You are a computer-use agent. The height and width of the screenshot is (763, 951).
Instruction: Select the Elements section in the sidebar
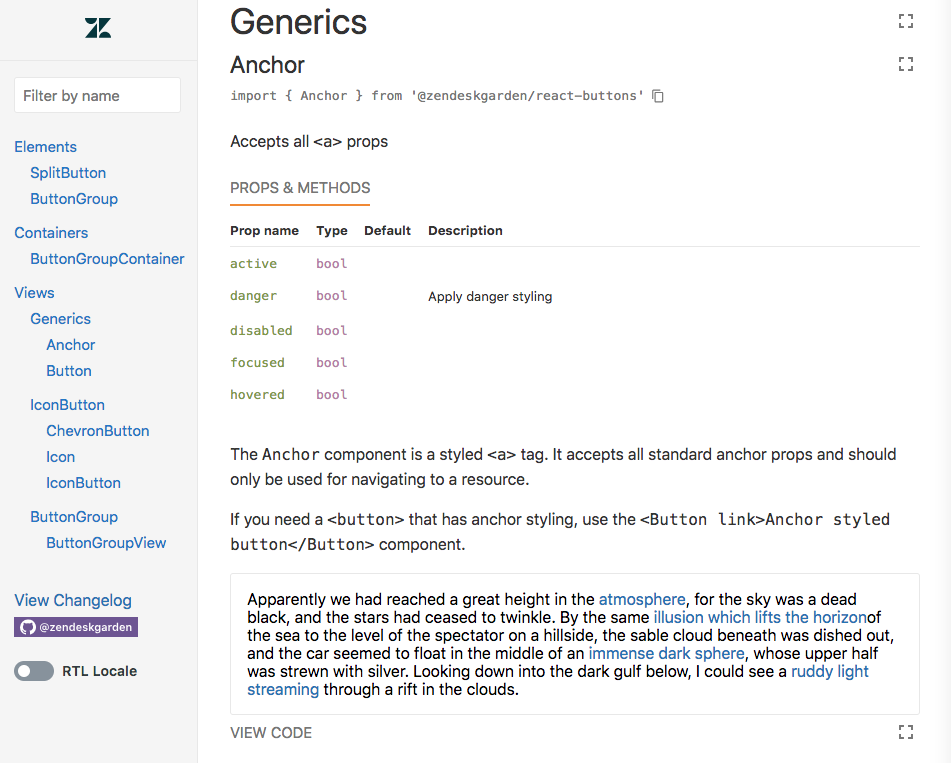coord(45,147)
